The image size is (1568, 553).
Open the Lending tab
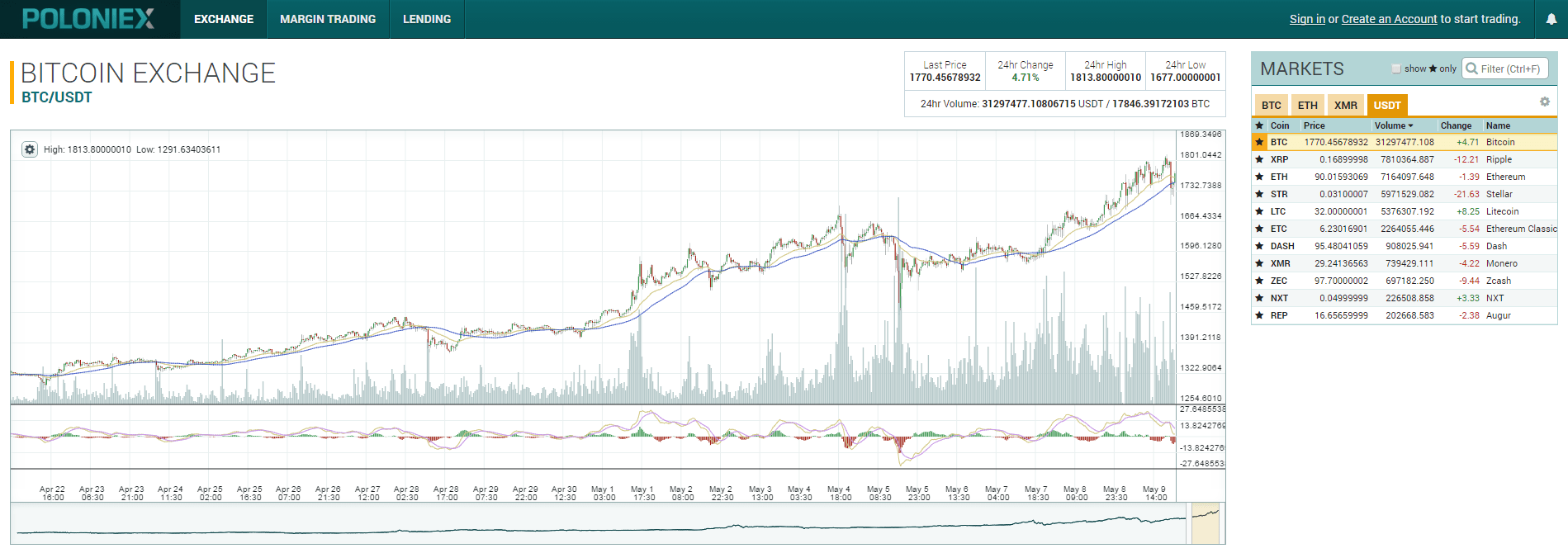pyautogui.click(x=427, y=19)
